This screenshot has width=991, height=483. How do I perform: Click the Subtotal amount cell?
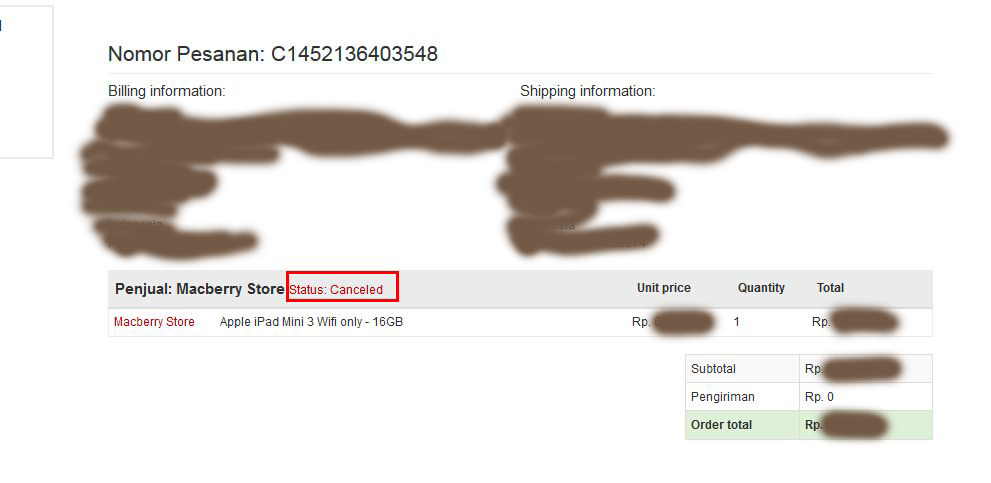(x=864, y=369)
